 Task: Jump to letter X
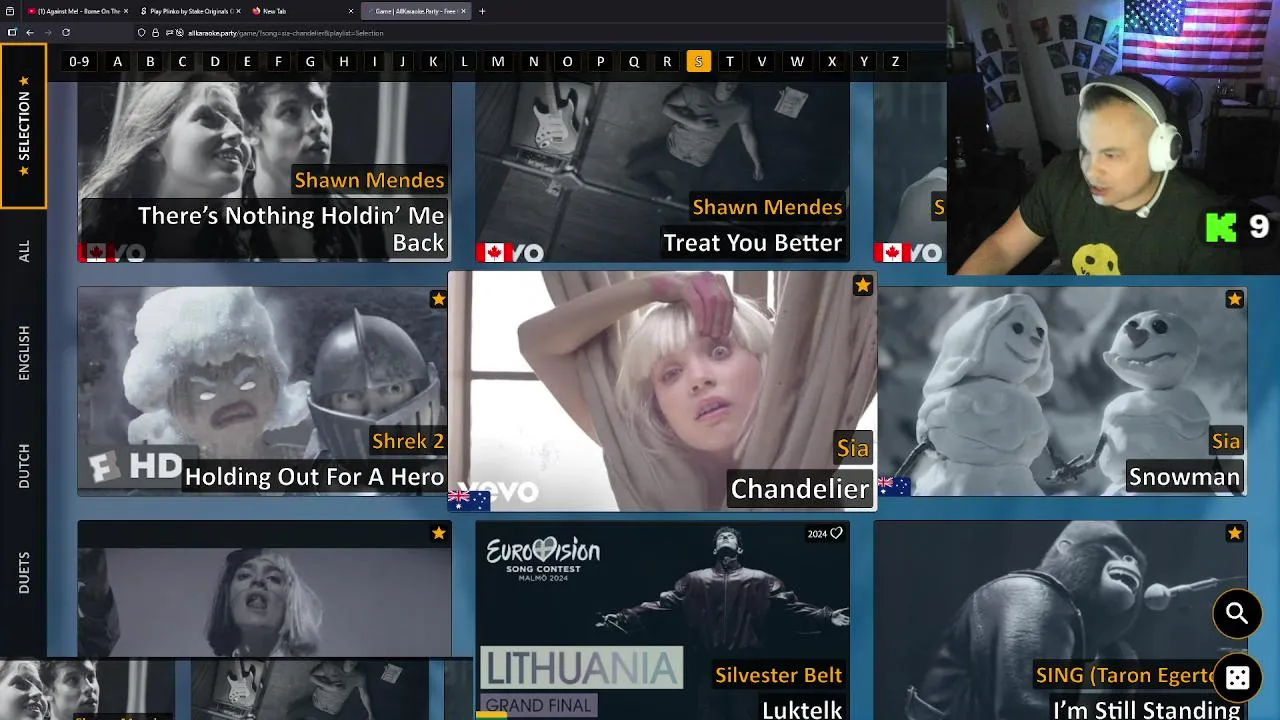[832, 62]
